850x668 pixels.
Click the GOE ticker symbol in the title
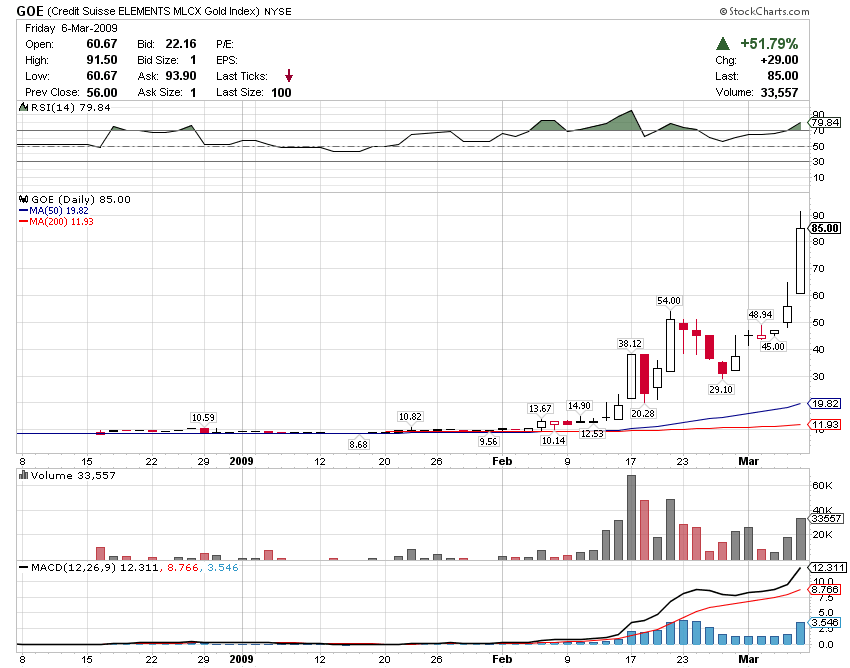point(30,11)
